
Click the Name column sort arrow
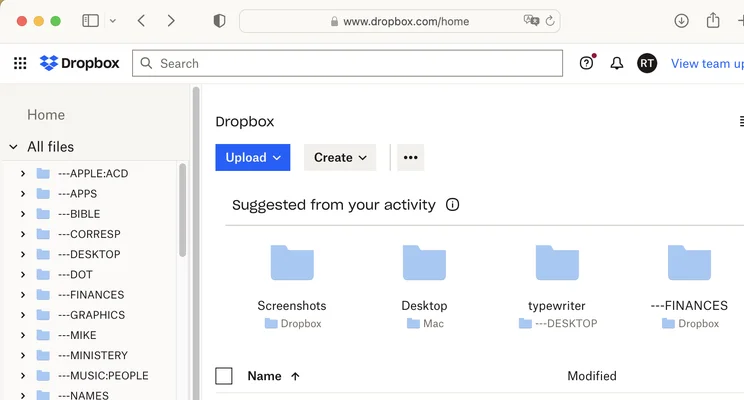pos(295,376)
